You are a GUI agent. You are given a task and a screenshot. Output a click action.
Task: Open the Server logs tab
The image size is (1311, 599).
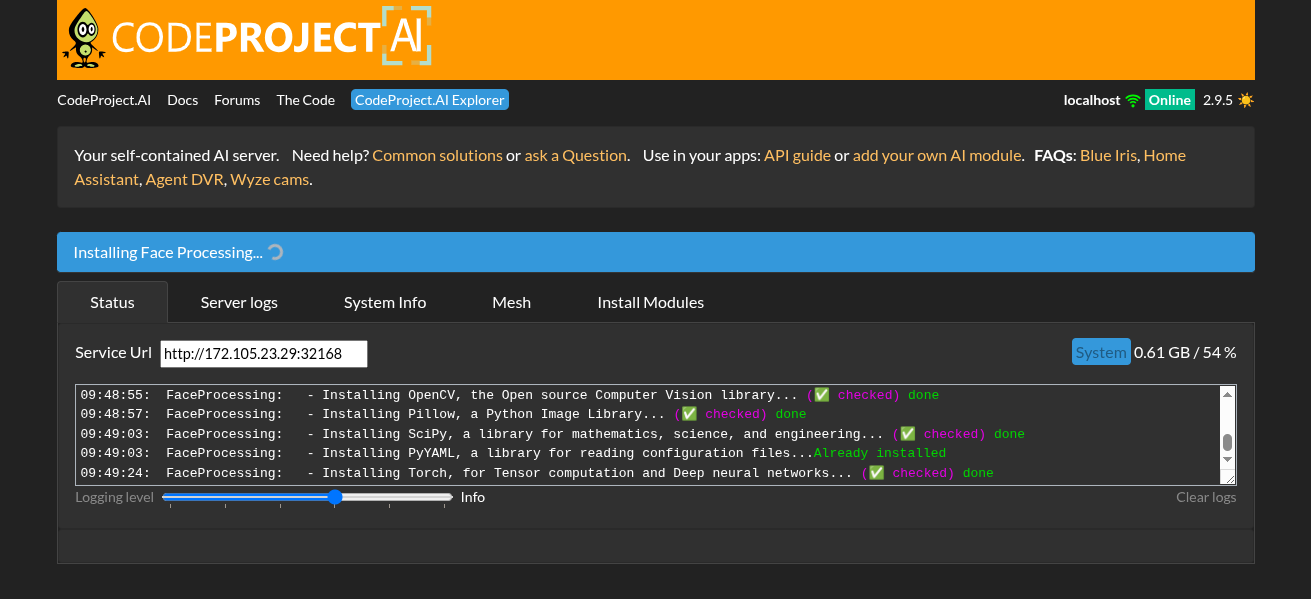click(x=239, y=302)
